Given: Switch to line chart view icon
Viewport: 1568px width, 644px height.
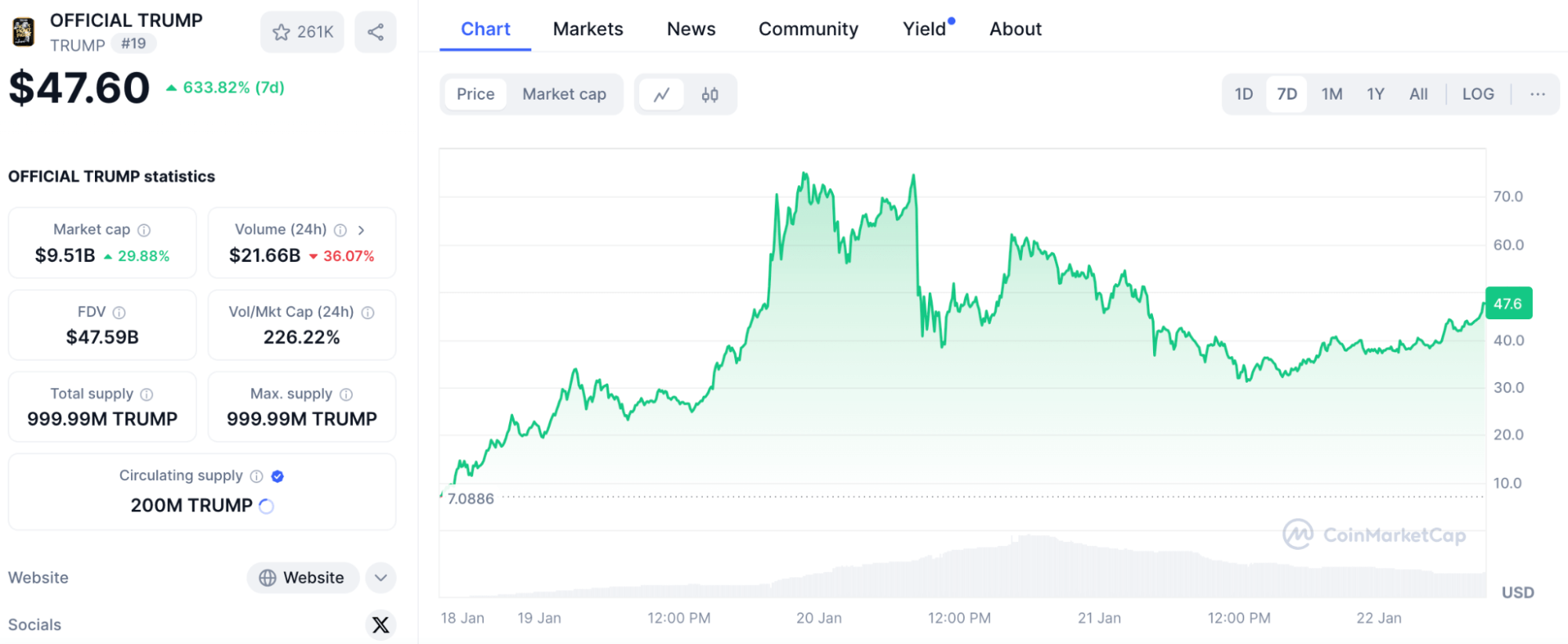Looking at the screenshot, I should click(x=661, y=95).
